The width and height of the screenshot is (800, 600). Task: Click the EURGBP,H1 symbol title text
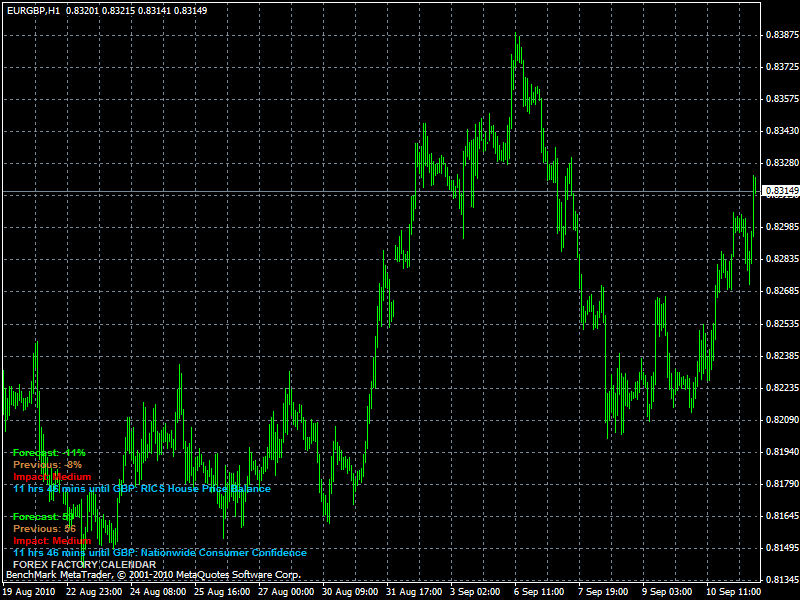pyautogui.click(x=33, y=11)
